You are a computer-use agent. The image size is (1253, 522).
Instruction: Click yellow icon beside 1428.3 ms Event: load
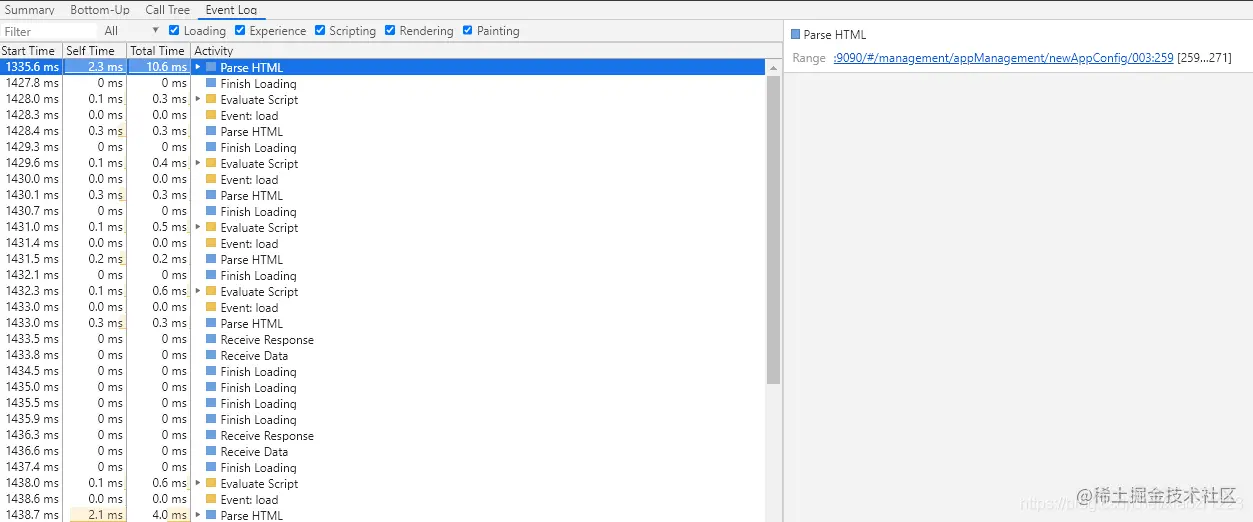(x=211, y=115)
